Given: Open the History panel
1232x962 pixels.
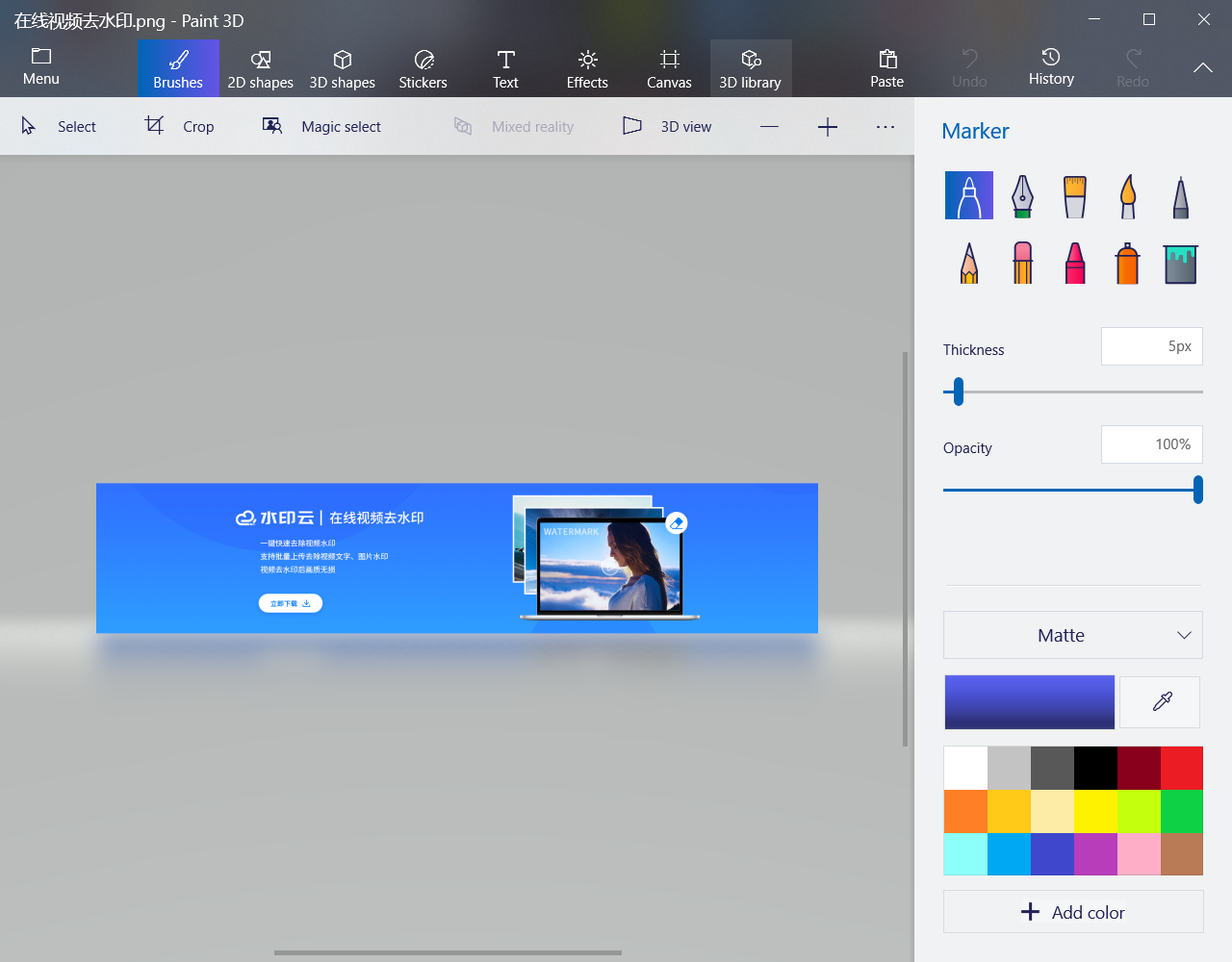Looking at the screenshot, I should tap(1051, 68).
